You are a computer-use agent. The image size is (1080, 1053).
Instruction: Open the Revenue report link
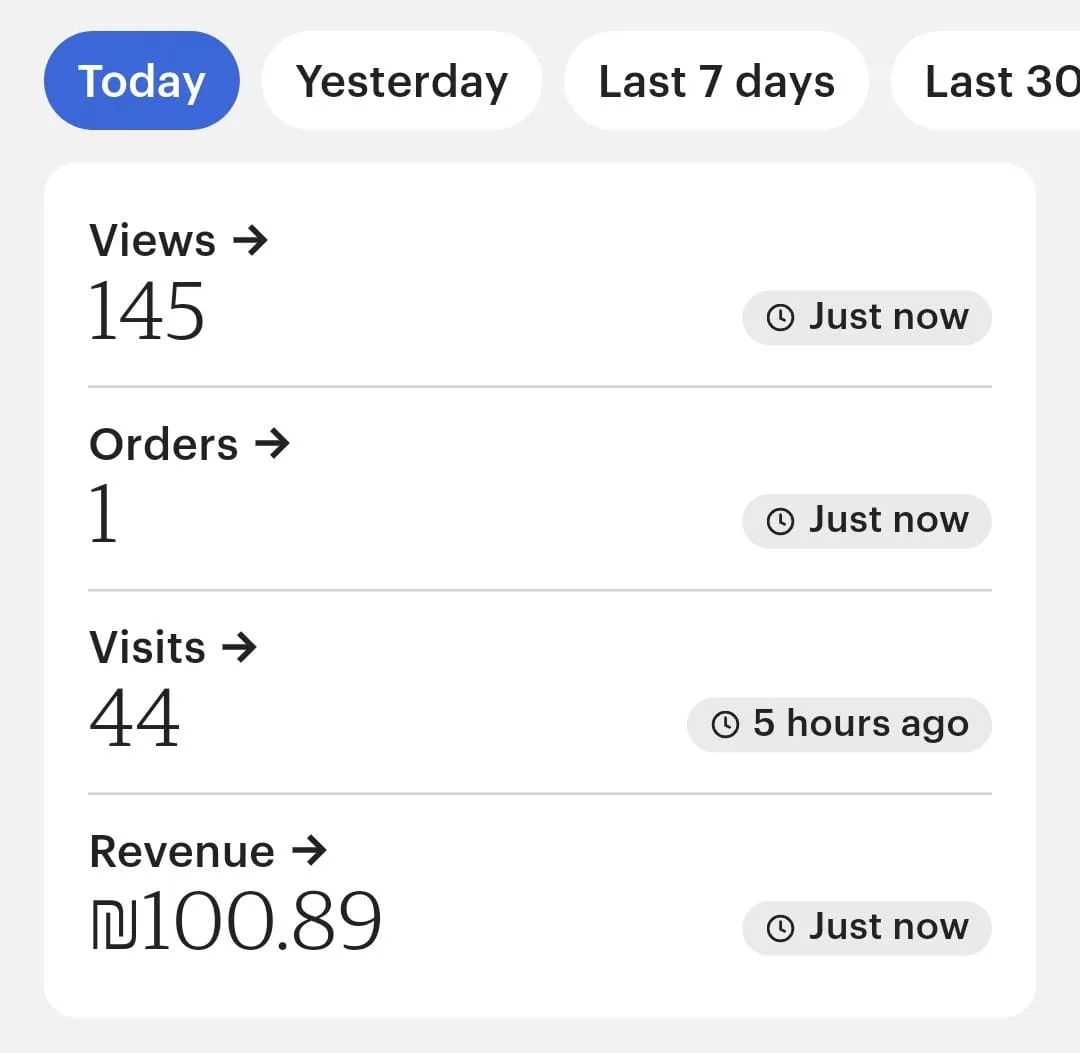[182, 851]
